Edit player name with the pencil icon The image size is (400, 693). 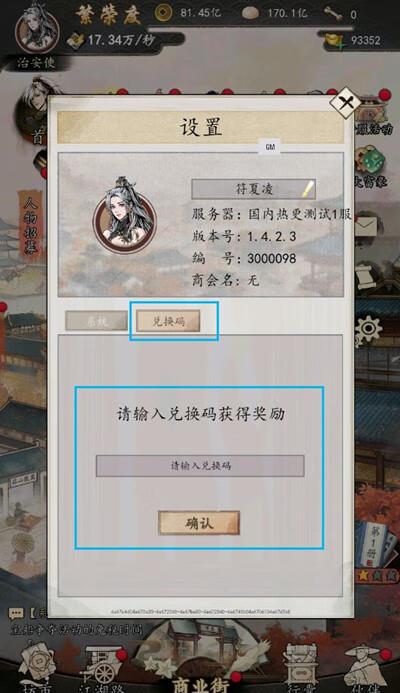tap(308, 189)
